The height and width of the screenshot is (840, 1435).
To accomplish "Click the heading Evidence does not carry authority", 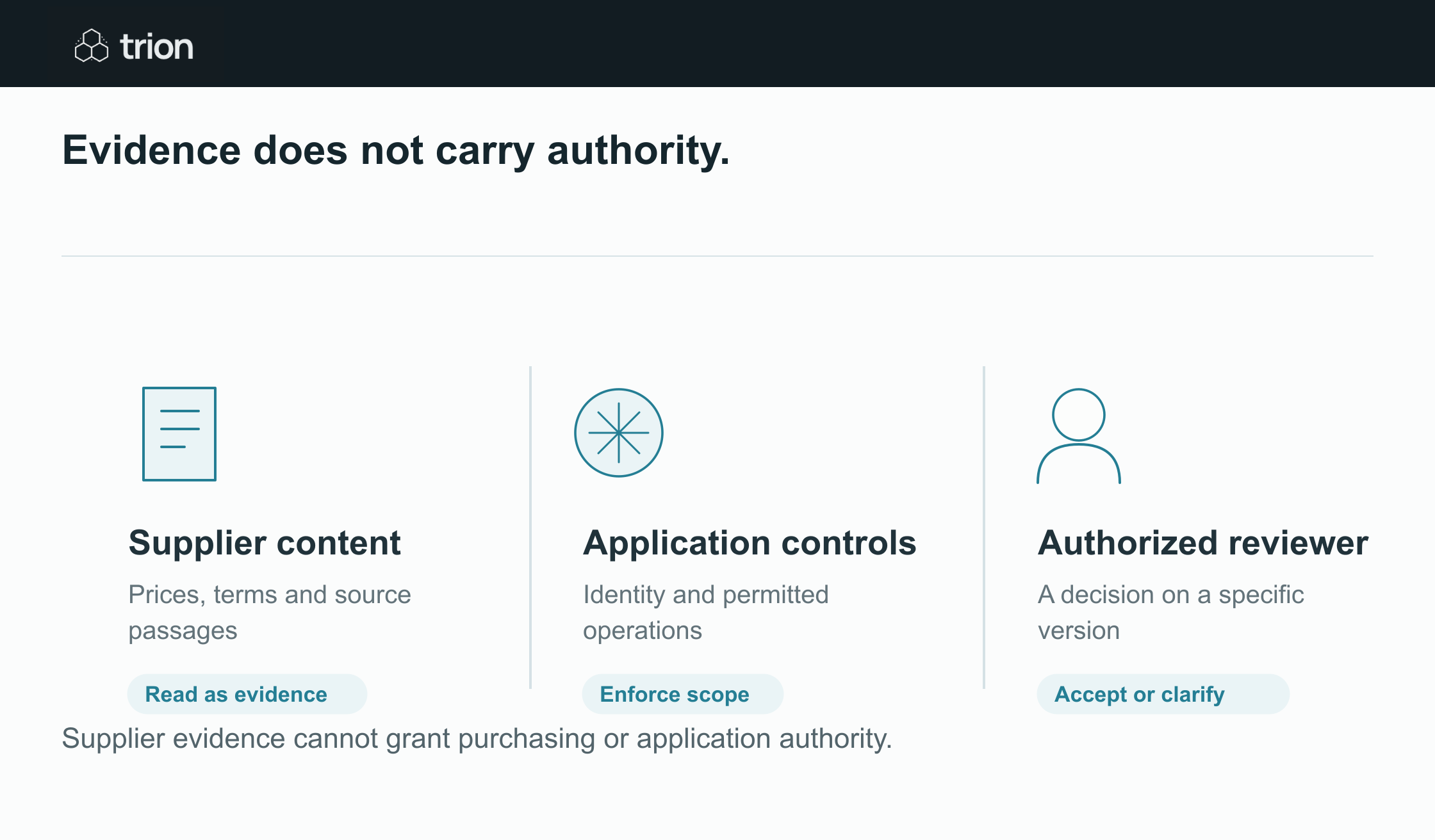I will coord(396,151).
